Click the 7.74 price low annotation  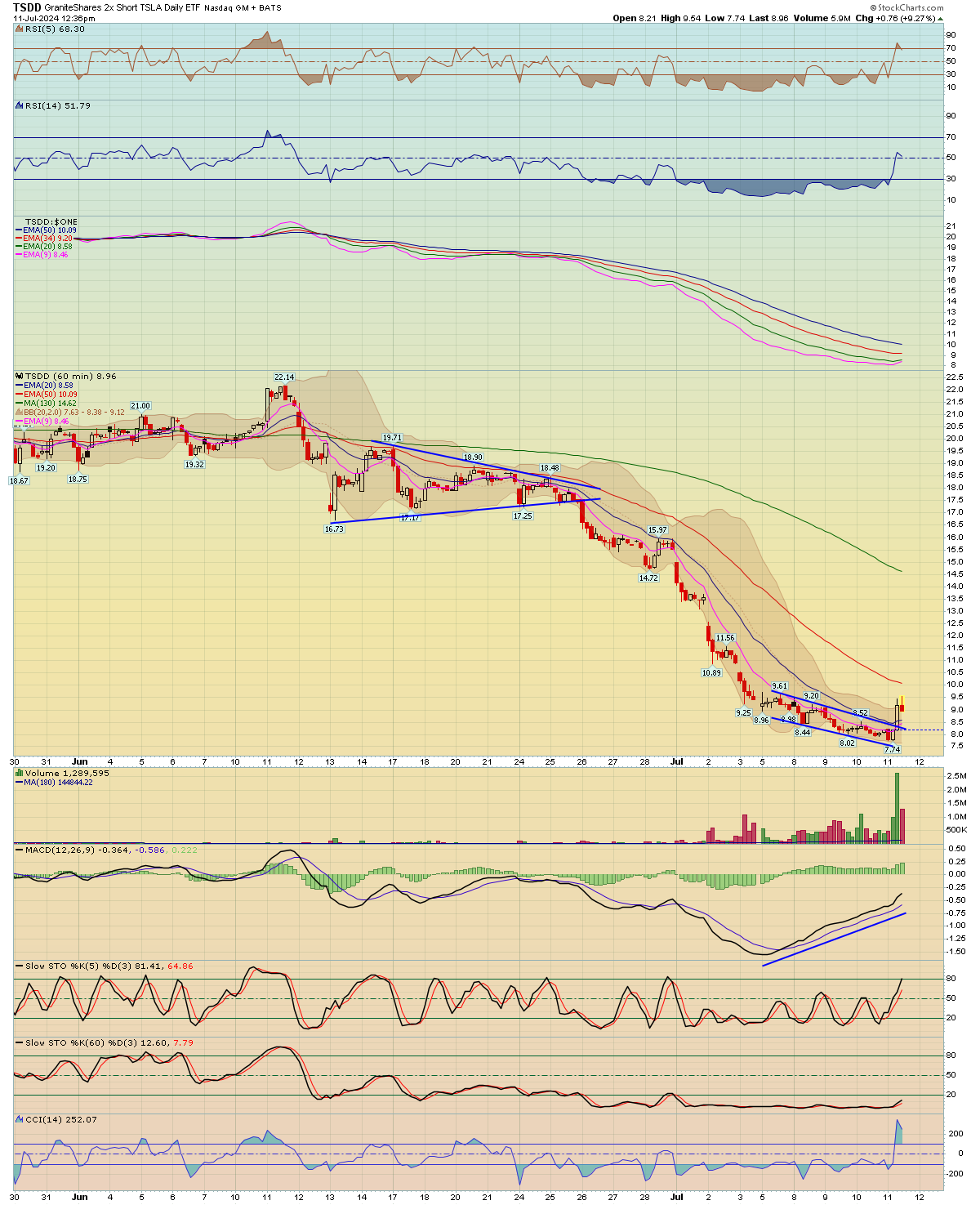click(892, 749)
